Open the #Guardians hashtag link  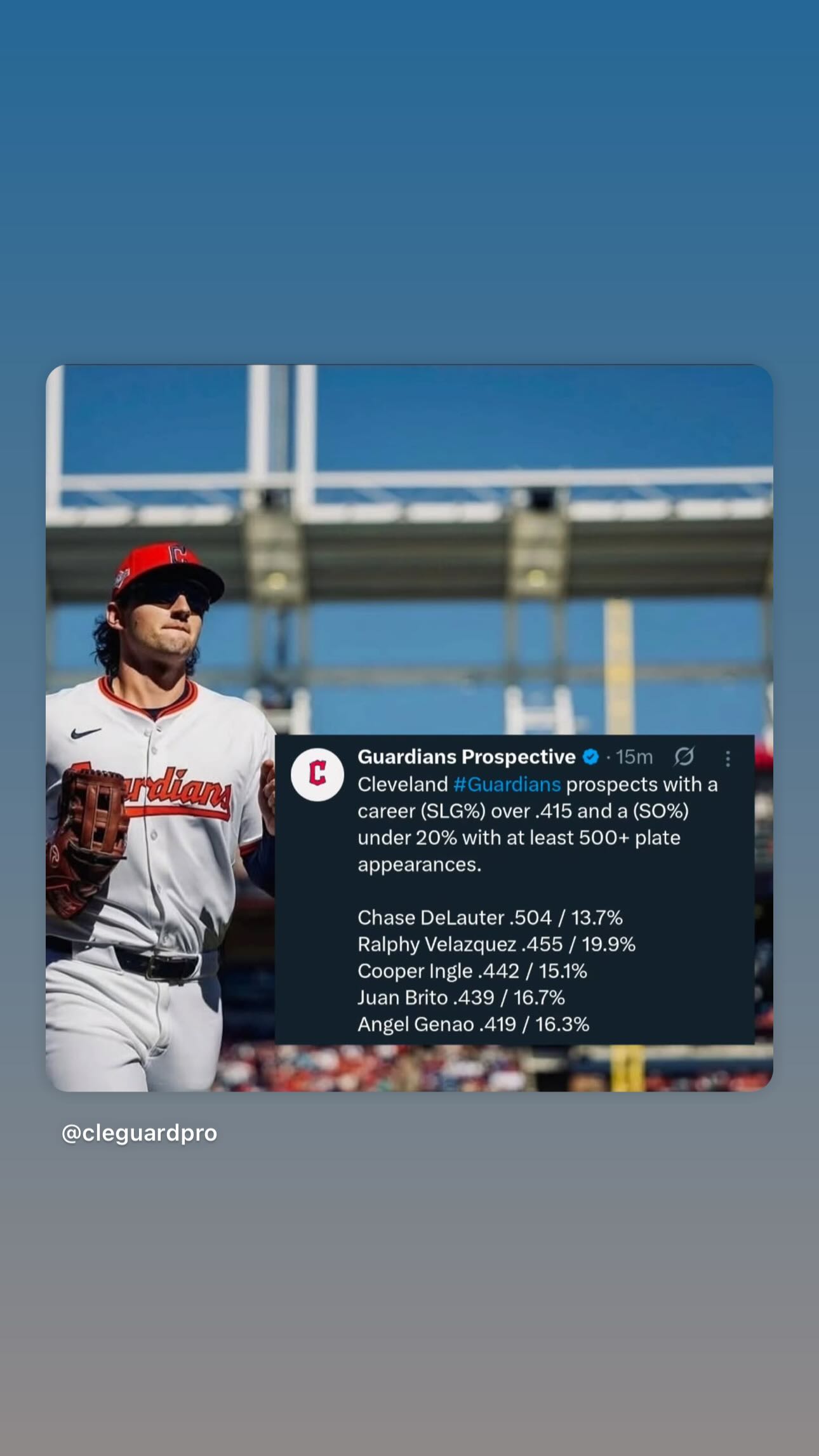pyautogui.click(x=507, y=785)
